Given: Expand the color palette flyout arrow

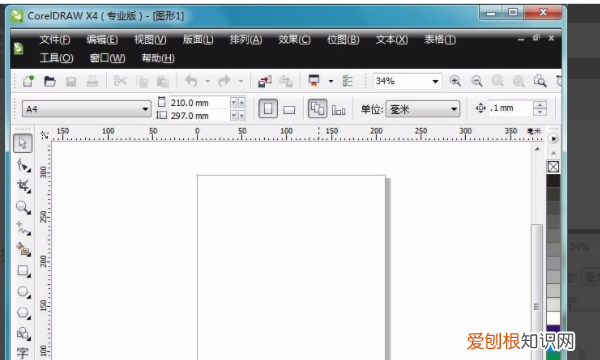Looking at the screenshot, I should pyautogui.click(x=553, y=138).
